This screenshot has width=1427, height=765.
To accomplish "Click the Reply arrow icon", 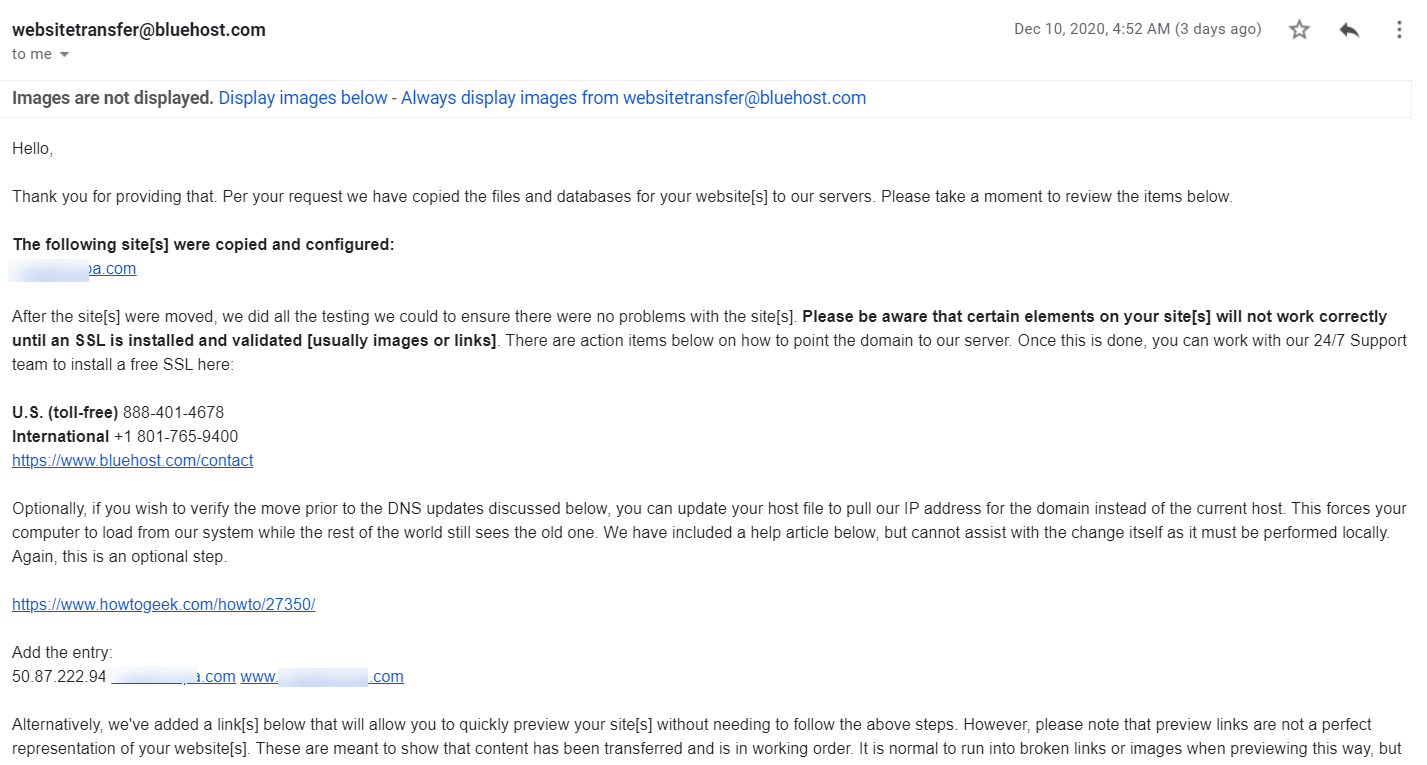I will (x=1349, y=30).
